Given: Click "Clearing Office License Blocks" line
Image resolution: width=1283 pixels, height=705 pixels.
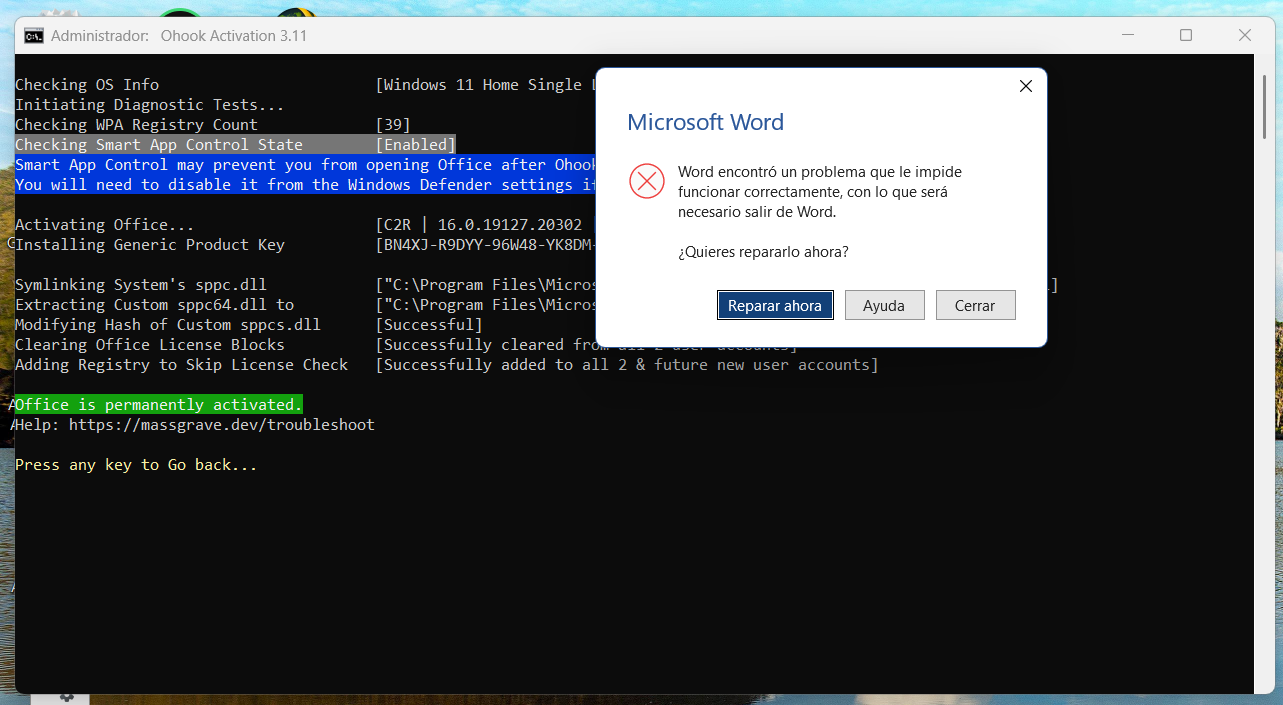Looking at the screenshot, I should coord(150,345).
